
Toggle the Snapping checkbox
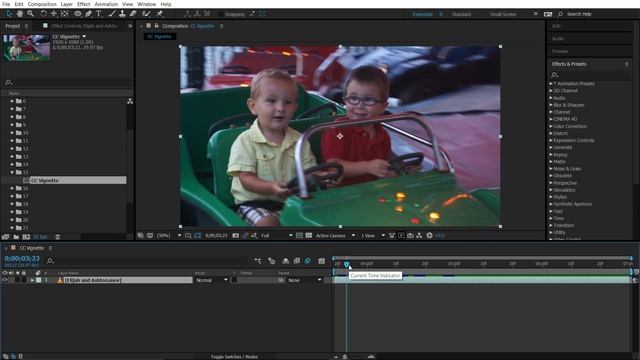click(222, 14)
